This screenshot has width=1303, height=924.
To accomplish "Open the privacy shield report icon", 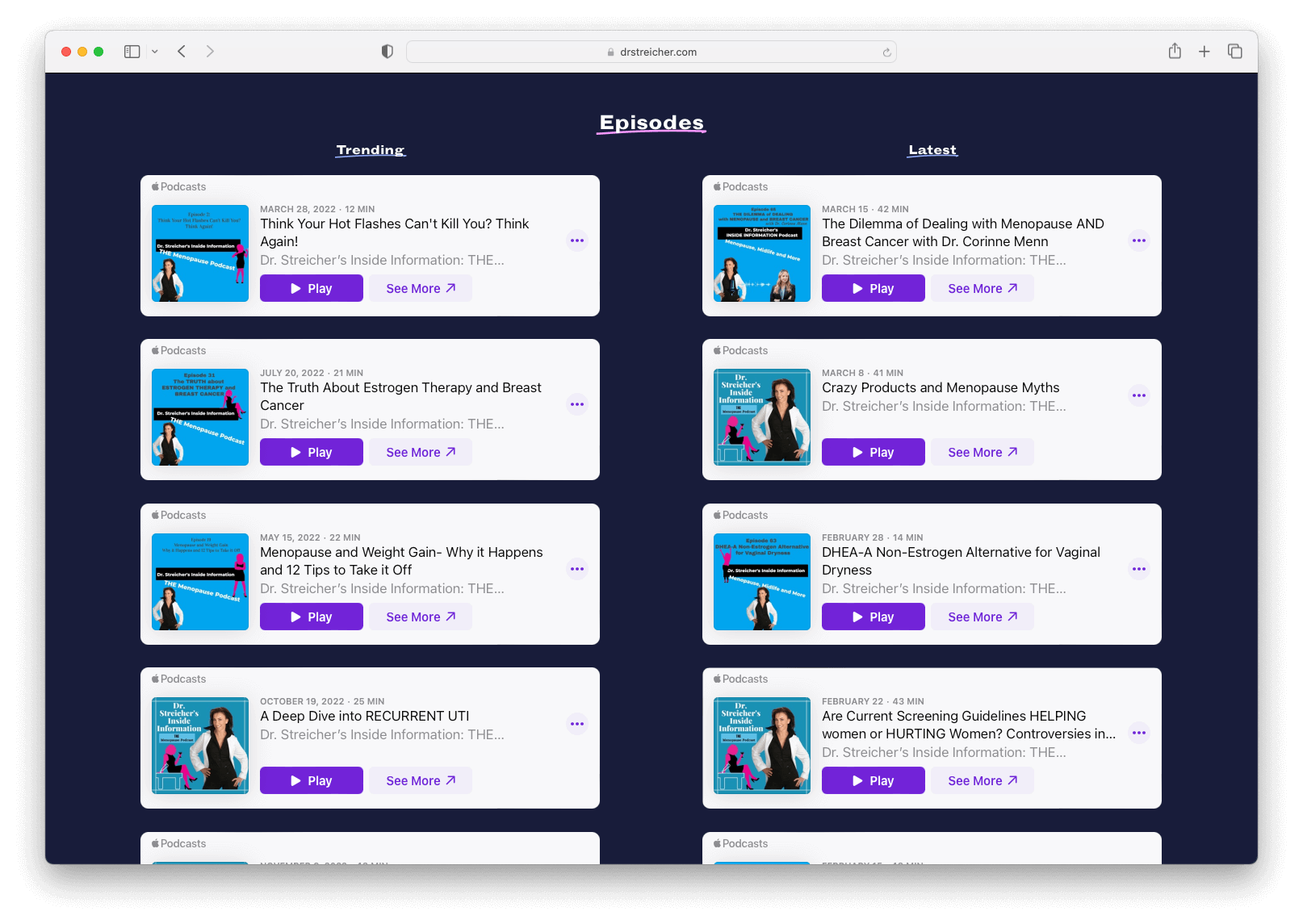I will [x=388, y=52].
